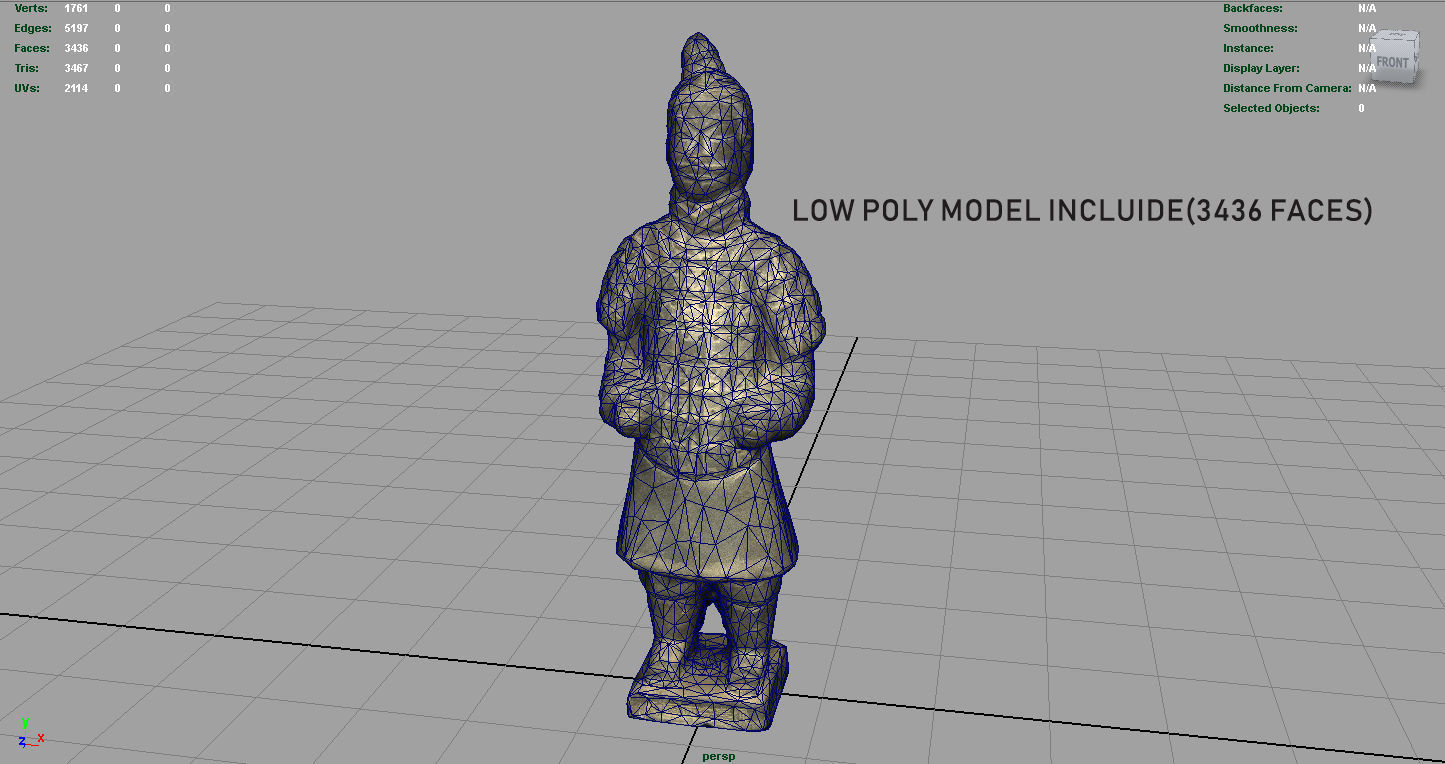Viewport: 1445px width, 764px height.
Task: Click the persp camera name label
Action: tap(718, 756)
